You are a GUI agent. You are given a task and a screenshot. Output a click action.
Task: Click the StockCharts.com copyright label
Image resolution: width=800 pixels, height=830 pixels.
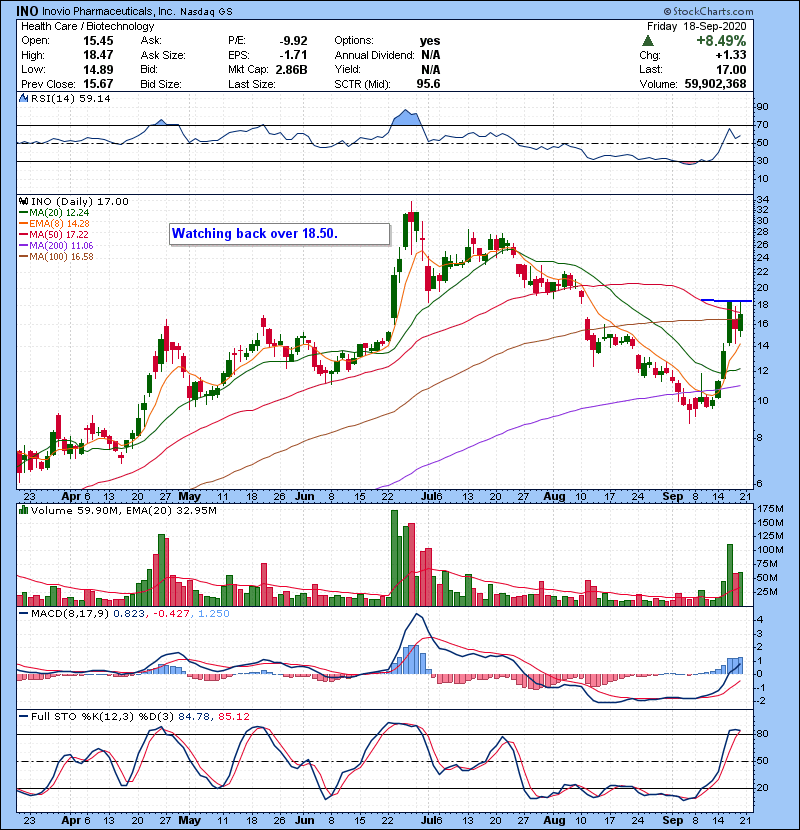click(x=708, y=11)
